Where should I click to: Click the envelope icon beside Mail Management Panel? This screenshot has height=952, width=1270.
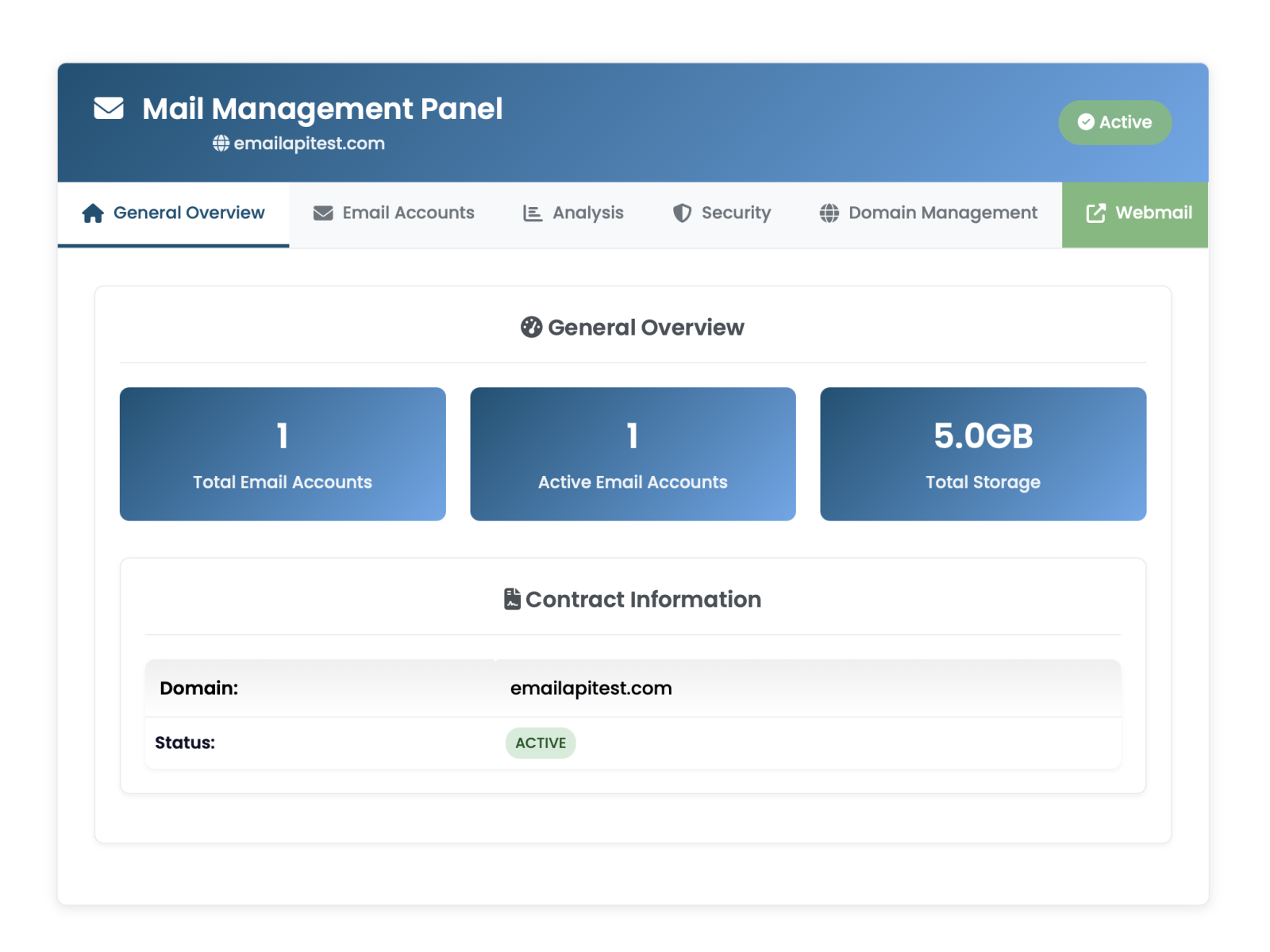coord(109,108)
